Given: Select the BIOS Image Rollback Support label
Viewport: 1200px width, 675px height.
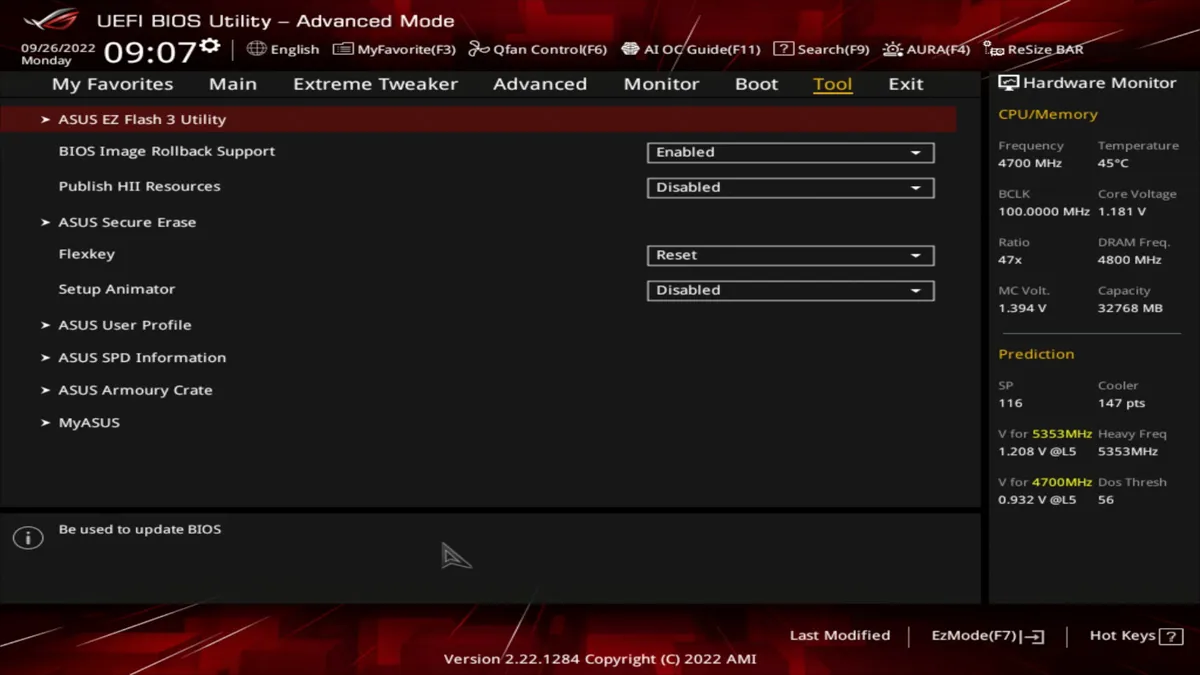Looking at the screenshot, I should [167, 151].
